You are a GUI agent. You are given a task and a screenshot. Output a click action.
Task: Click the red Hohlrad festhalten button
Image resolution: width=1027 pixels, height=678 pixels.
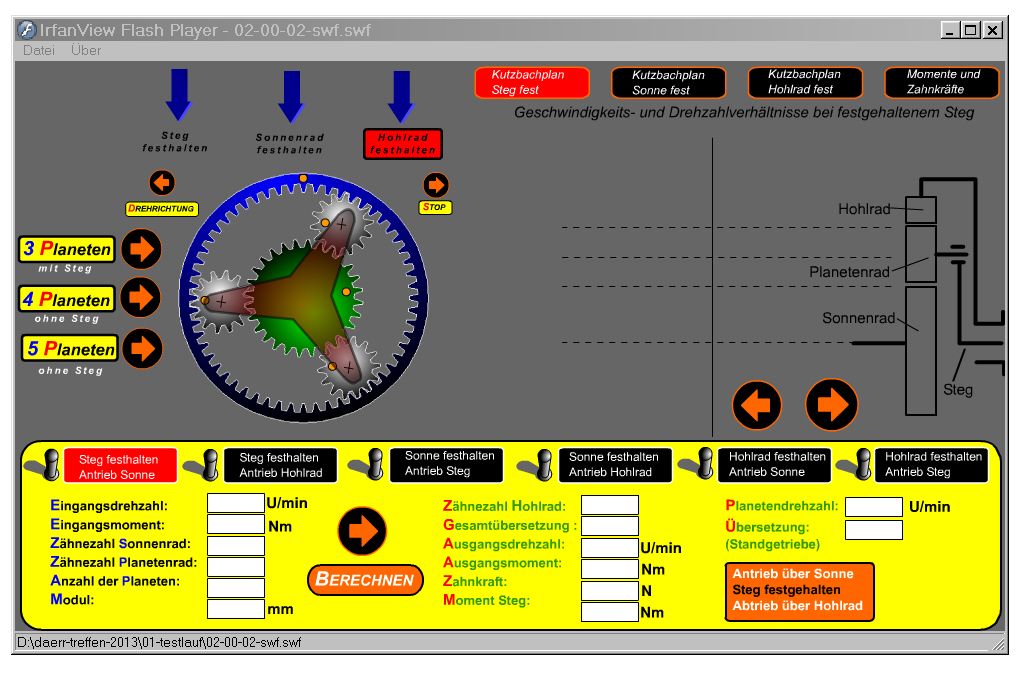tap(402, 144)
